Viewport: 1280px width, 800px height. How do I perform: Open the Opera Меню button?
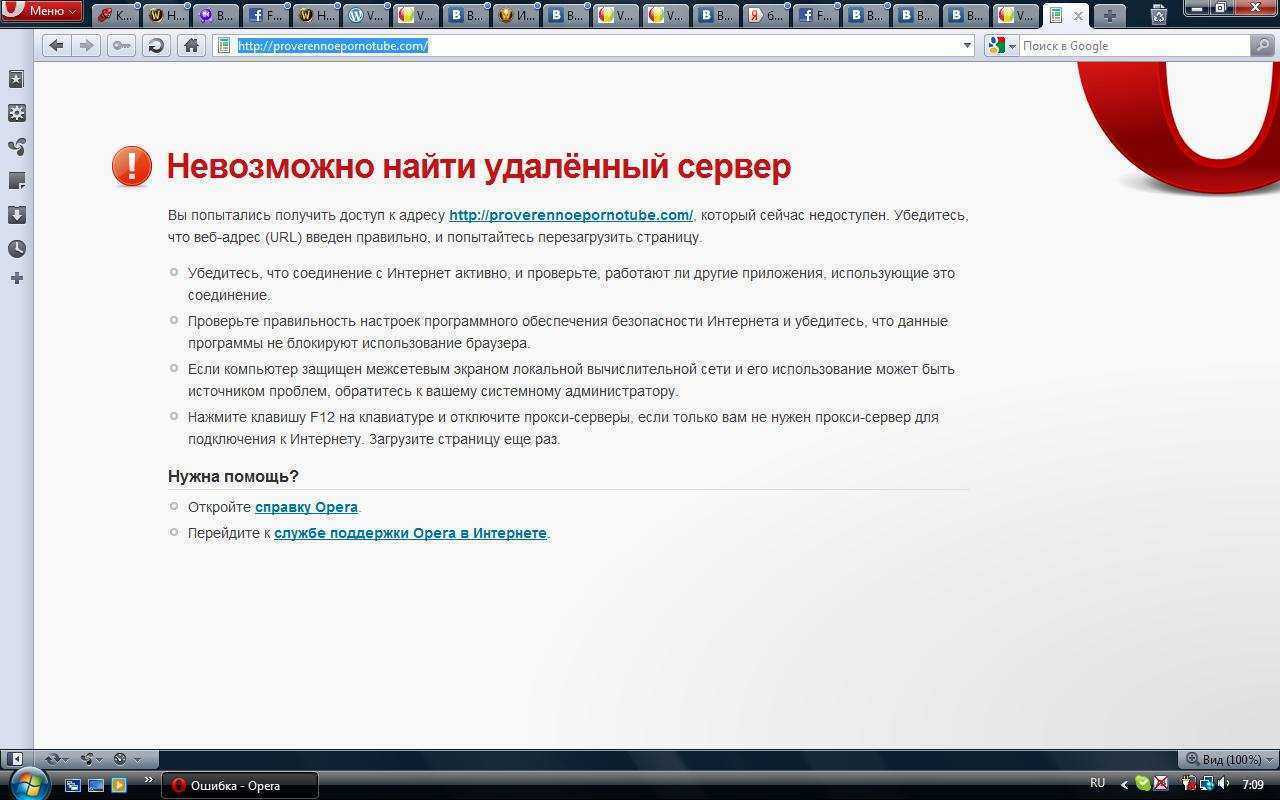(41, 11)
